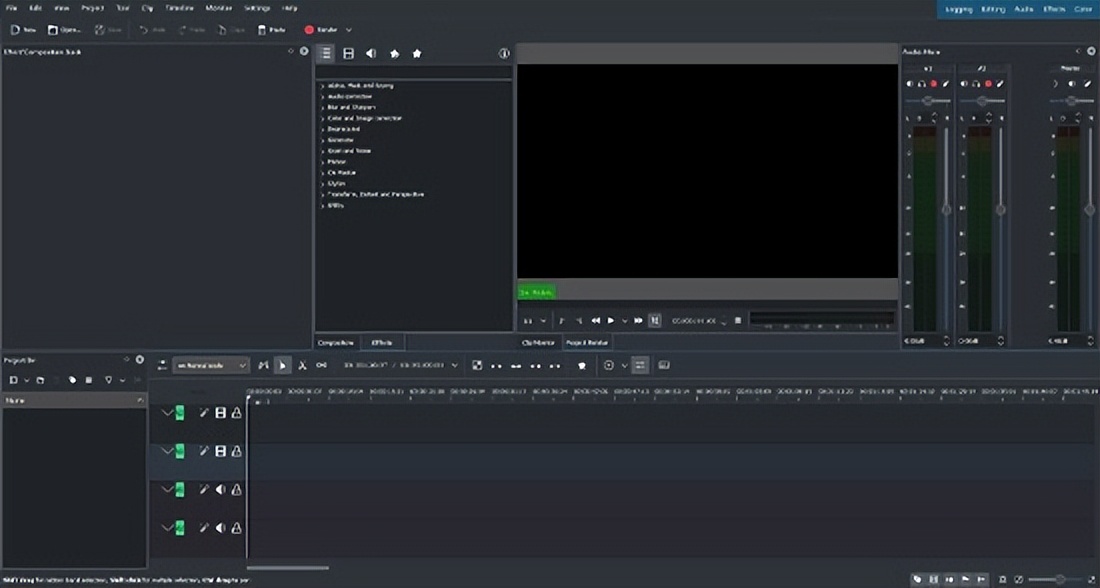Image resolution: width=1100 pixels, height=588 pixels.
Task: Open the Settings menu
Action: click(x=257, y=8)
